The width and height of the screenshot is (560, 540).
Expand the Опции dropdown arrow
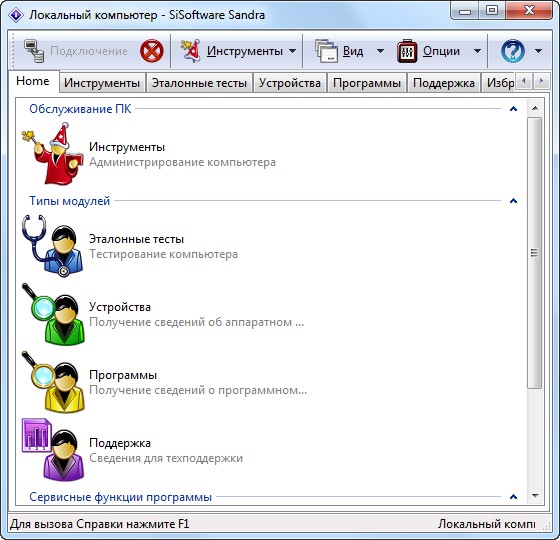click(x=477, y=51)
